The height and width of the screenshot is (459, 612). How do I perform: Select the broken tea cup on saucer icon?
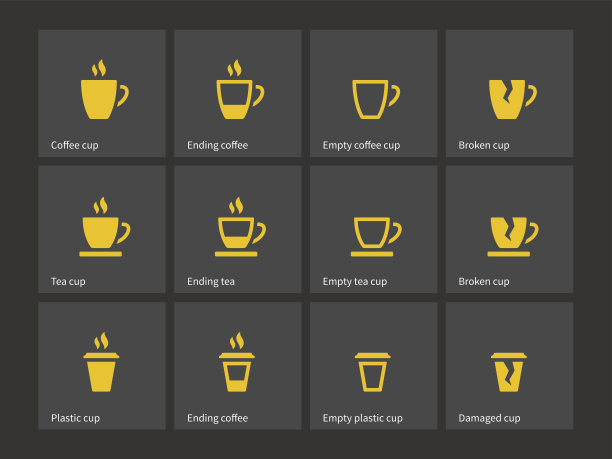click(x=512, y=237)
